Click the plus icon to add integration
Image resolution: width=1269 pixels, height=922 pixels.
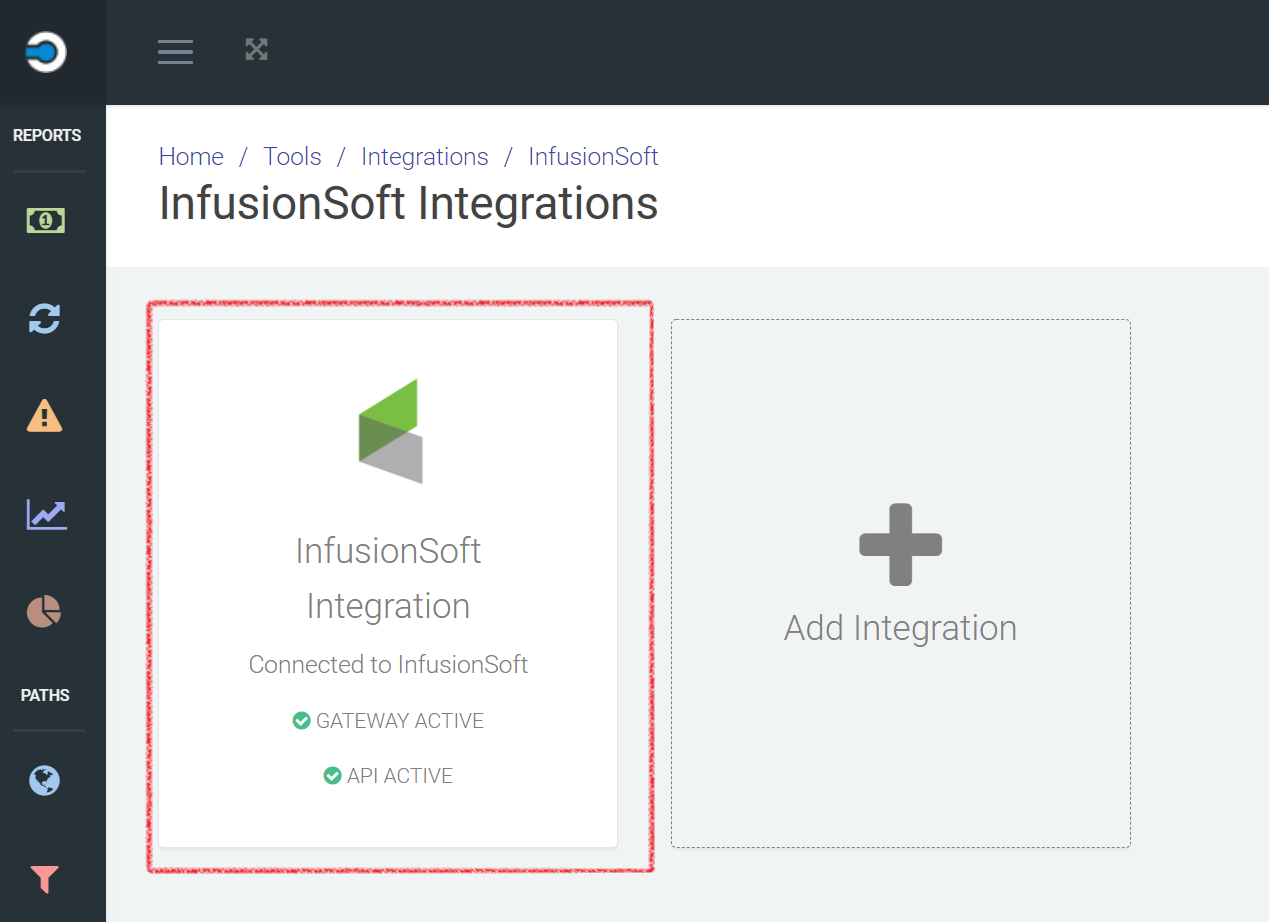[x=901, y=544]
